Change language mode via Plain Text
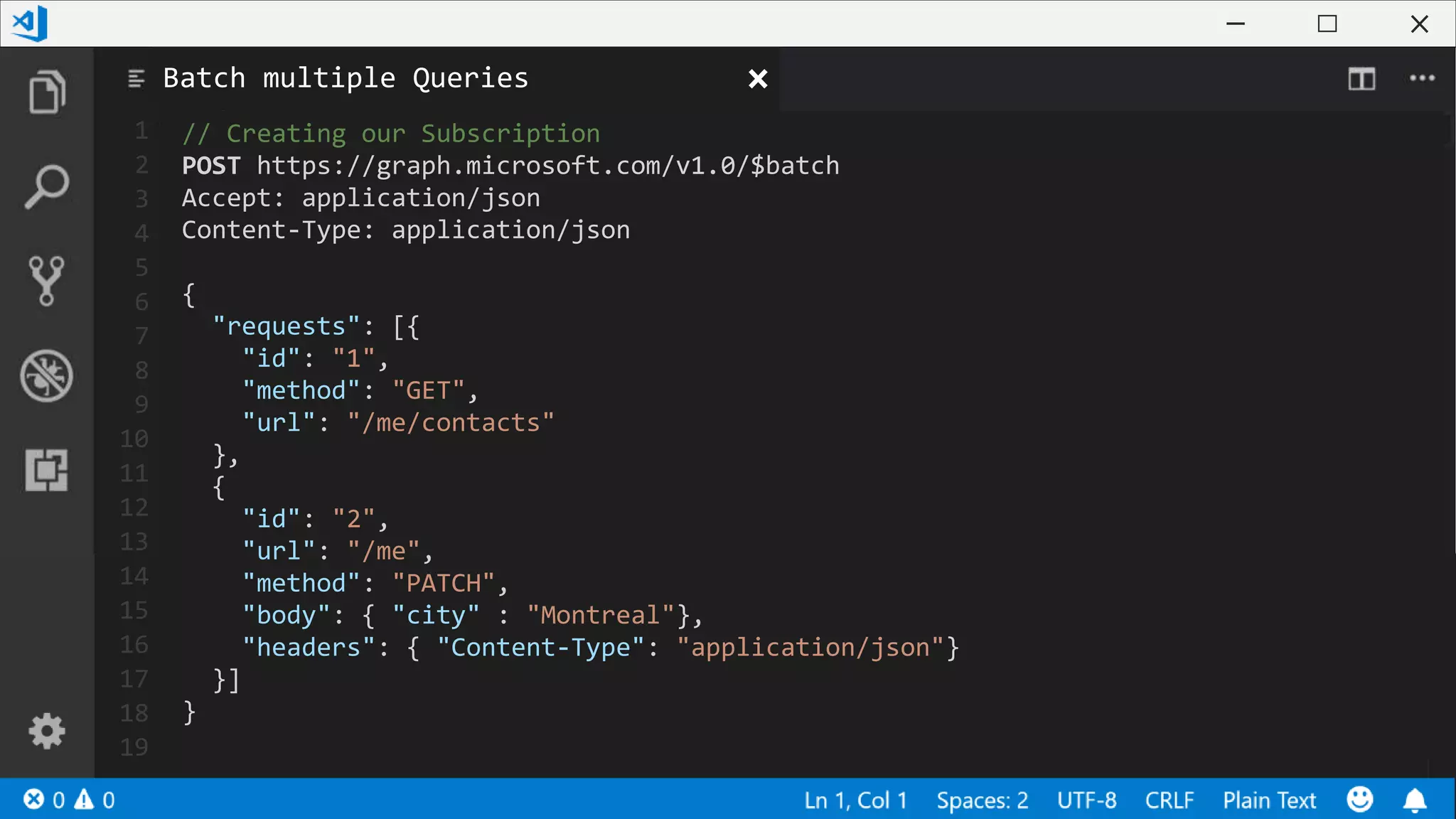Screen dimensions: 1456x819 (x=1270, y=801)
